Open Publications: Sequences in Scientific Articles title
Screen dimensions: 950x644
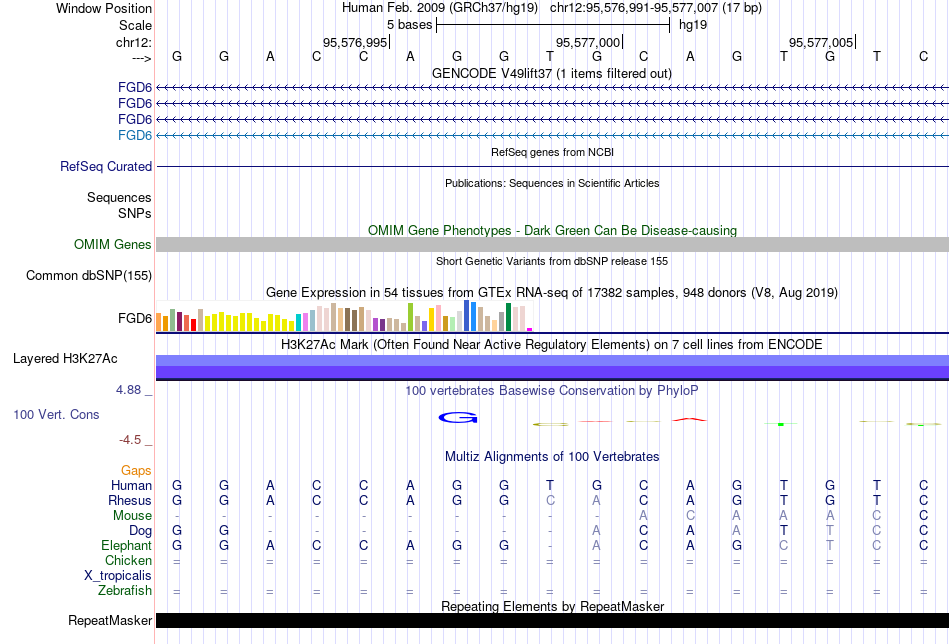(552, 183)
